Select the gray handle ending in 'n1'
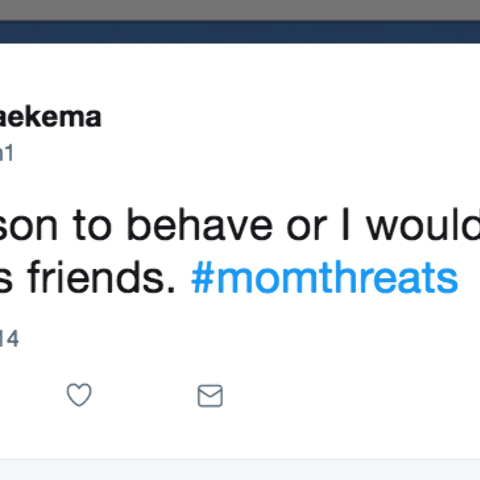Screen dimensions: 480x480 pyautogui.click(x=6, y=153)
